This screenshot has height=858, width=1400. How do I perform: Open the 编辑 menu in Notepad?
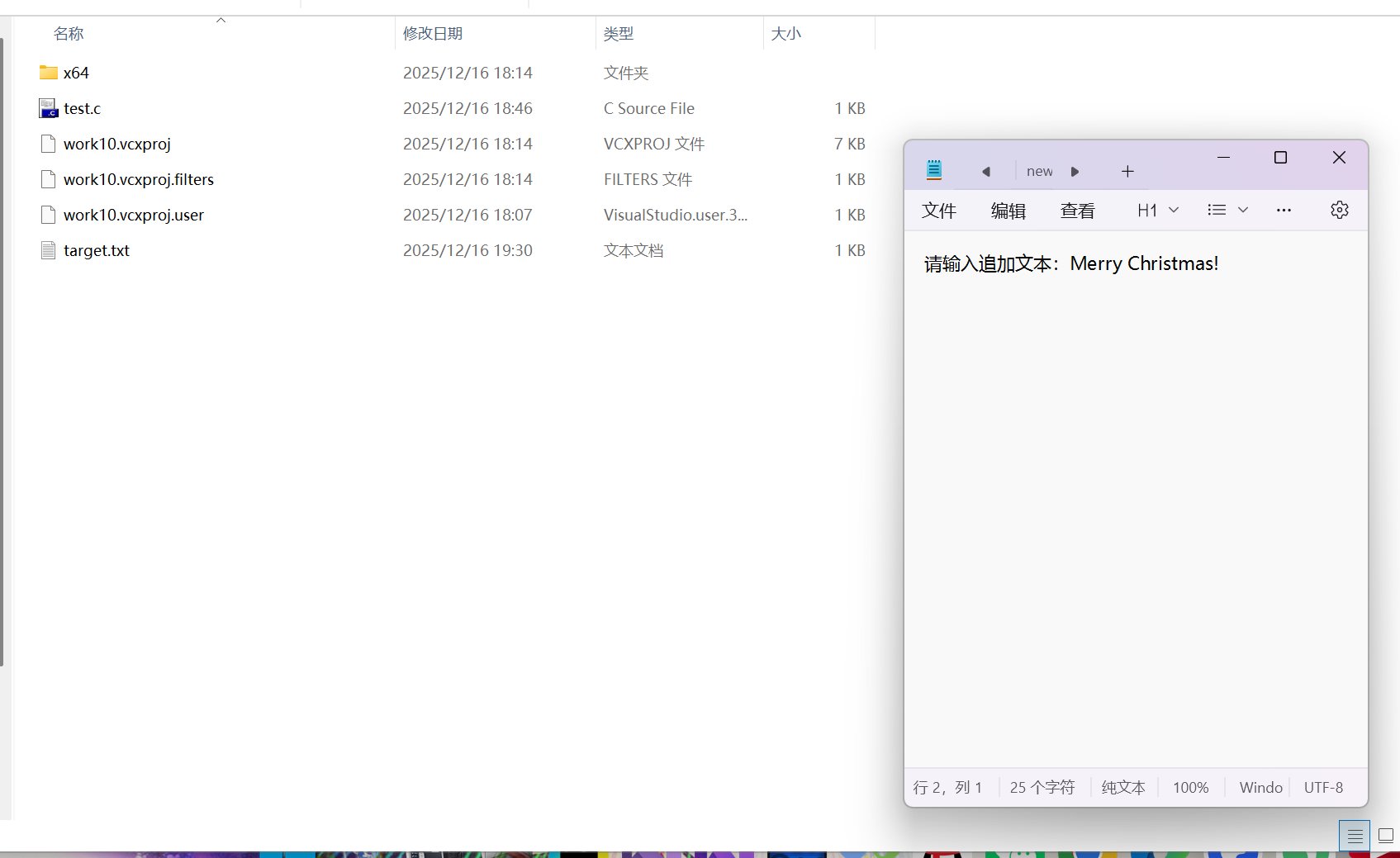click(1008, 211)
